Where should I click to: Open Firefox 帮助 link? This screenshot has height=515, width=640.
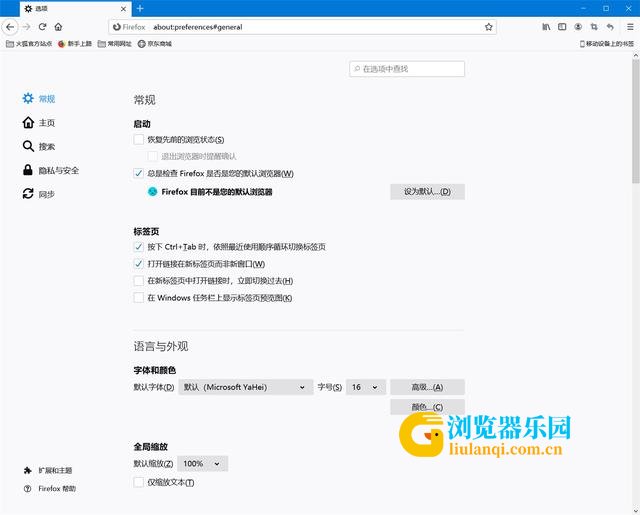pyautogui.click(x=49, y=488)
